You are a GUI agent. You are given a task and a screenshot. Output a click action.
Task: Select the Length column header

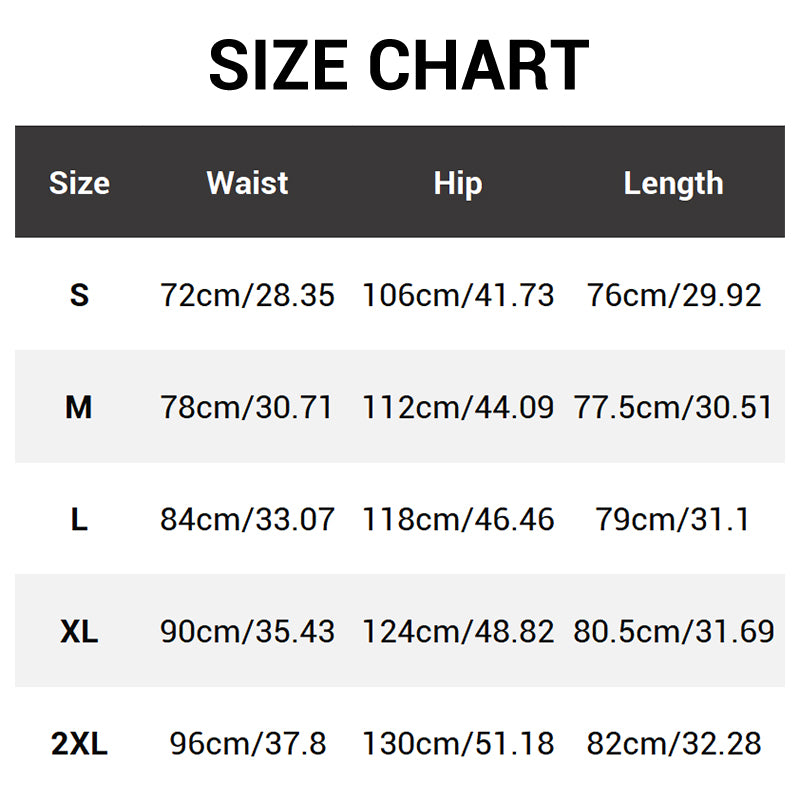tap(673, 183)
